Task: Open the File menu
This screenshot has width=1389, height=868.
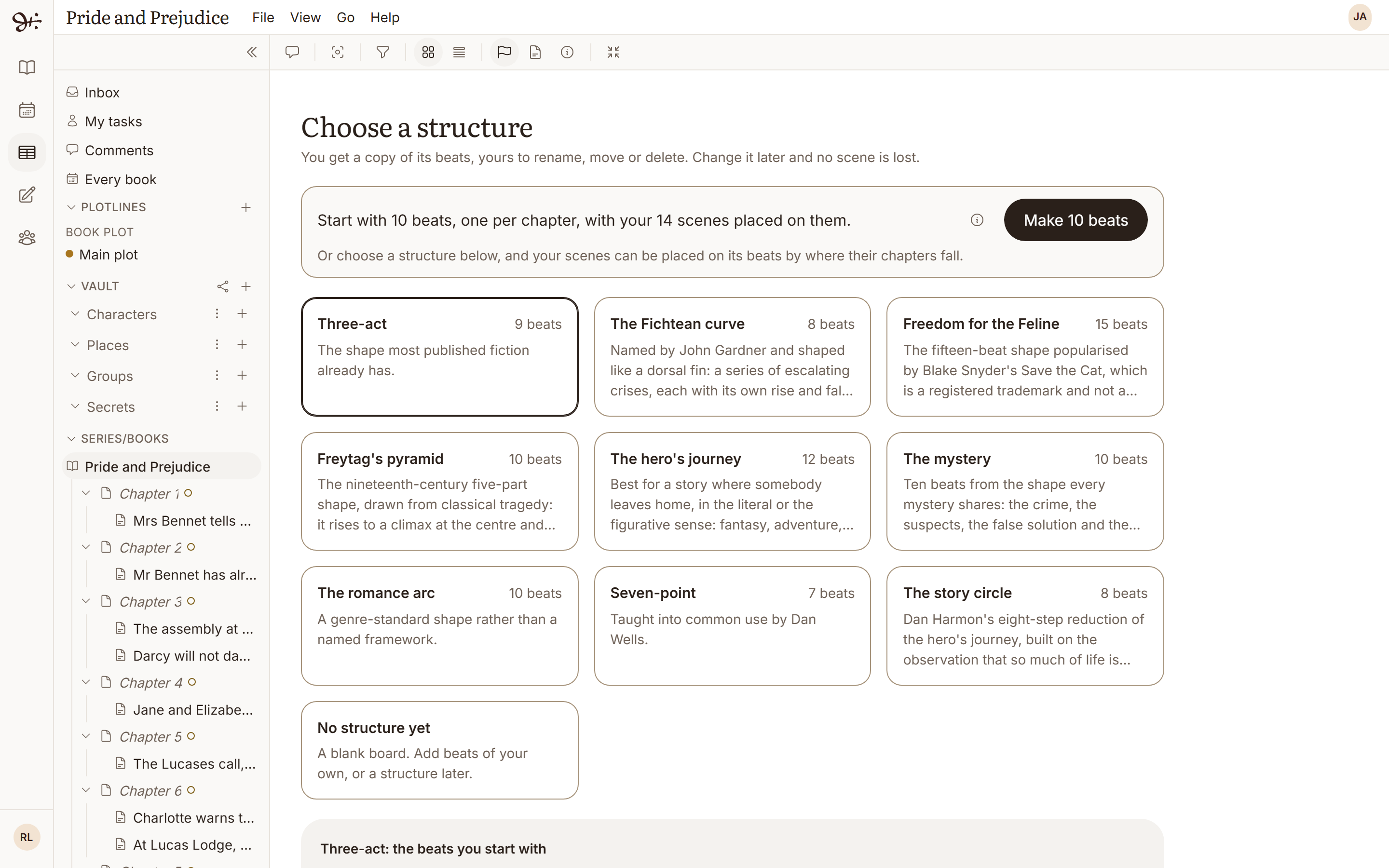Action: coord(263,18)
